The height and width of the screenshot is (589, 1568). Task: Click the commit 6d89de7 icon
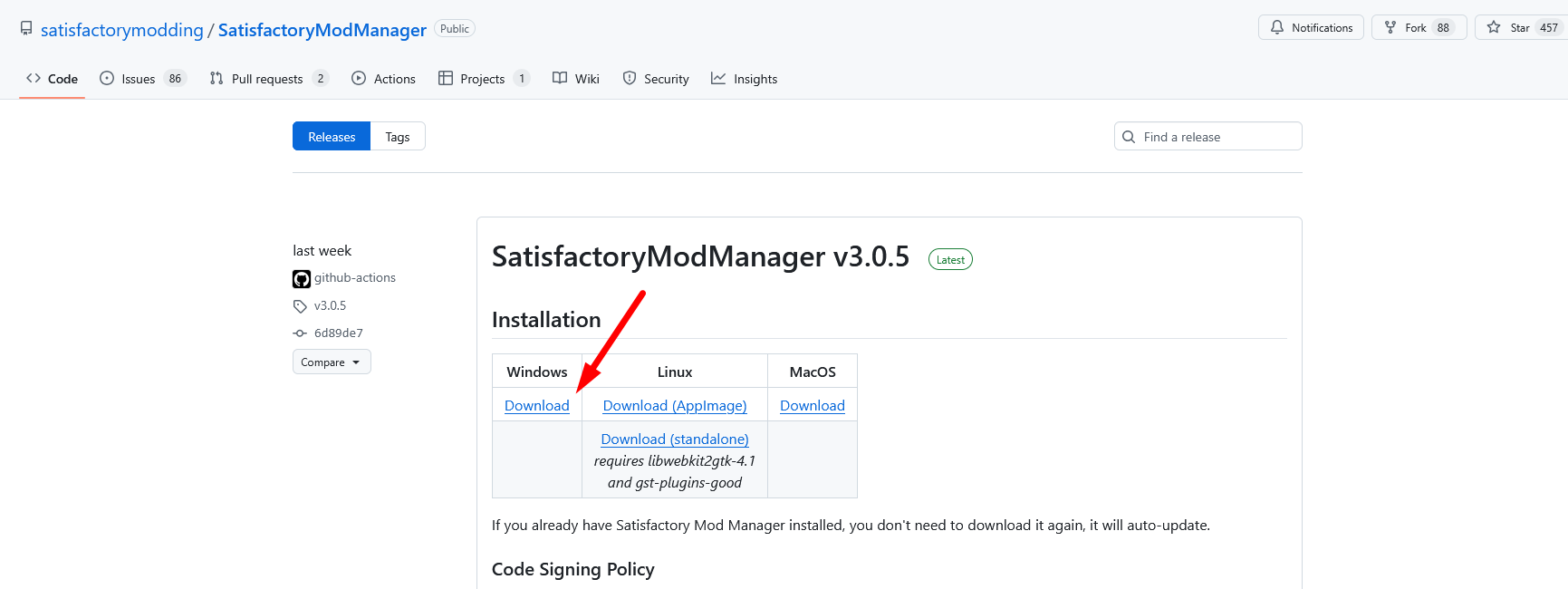click(300, 333)
